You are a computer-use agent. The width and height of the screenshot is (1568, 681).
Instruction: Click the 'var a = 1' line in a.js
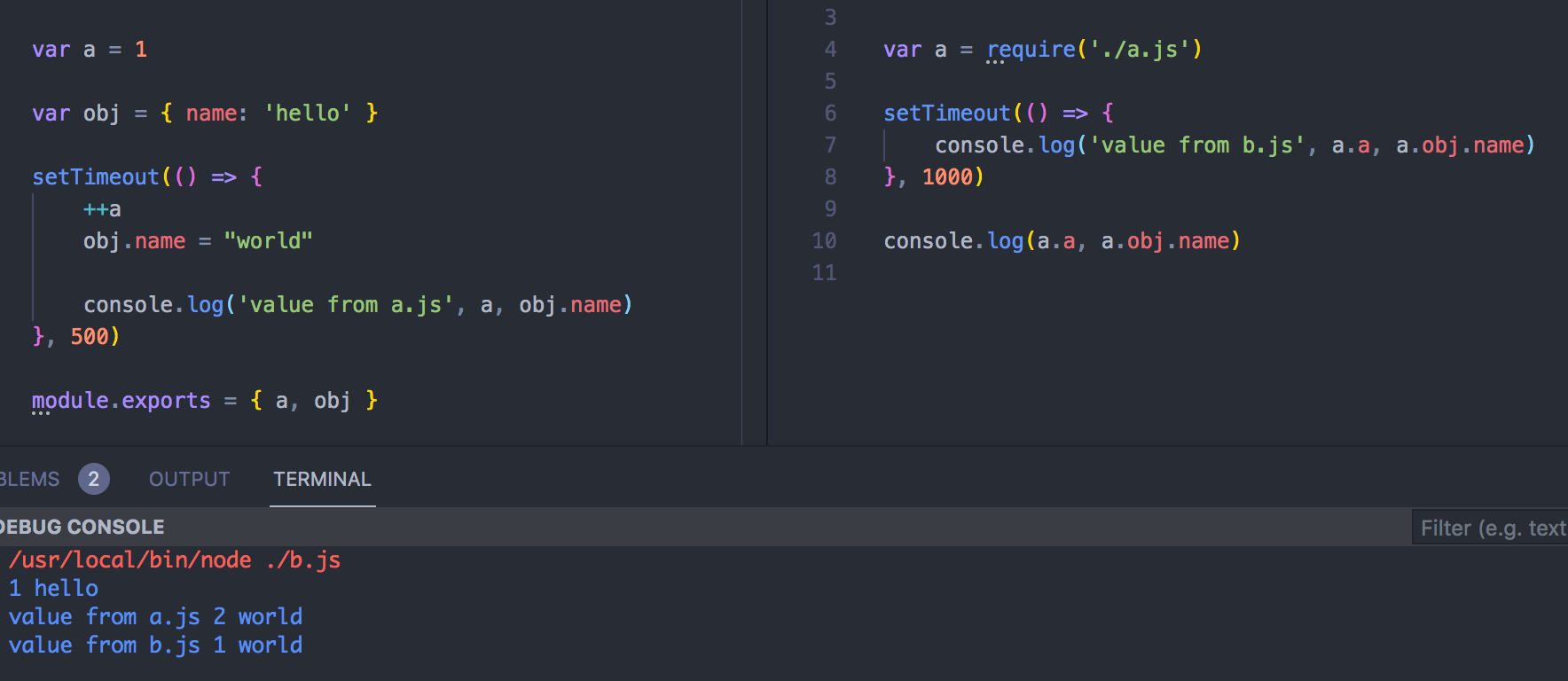pyautogui.click(x=90, y=50)
